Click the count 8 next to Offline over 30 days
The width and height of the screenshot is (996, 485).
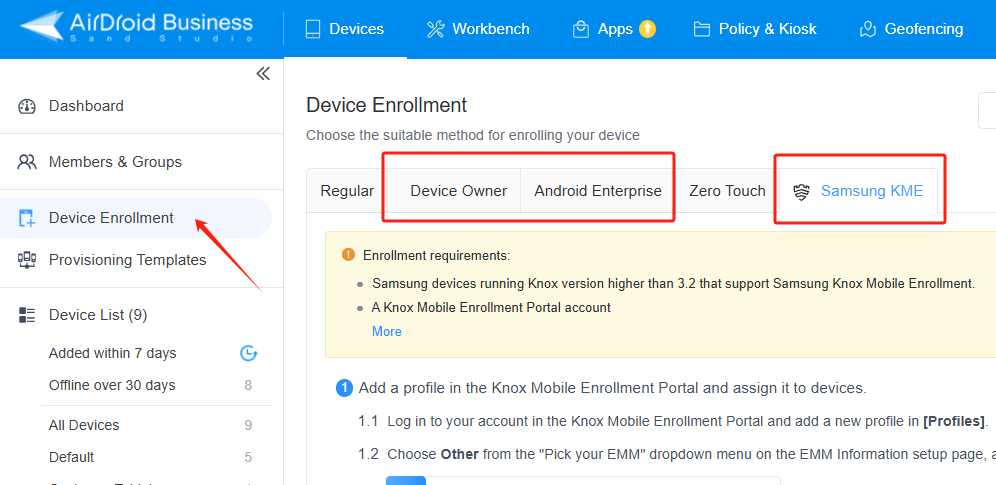248,385
